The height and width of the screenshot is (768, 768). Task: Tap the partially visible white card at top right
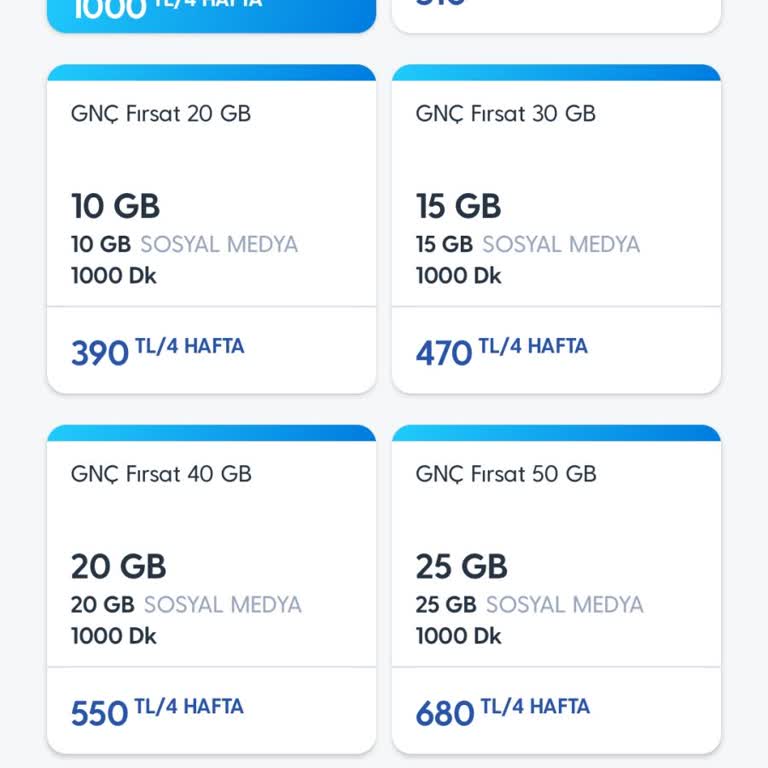click(x=556, y=12)
